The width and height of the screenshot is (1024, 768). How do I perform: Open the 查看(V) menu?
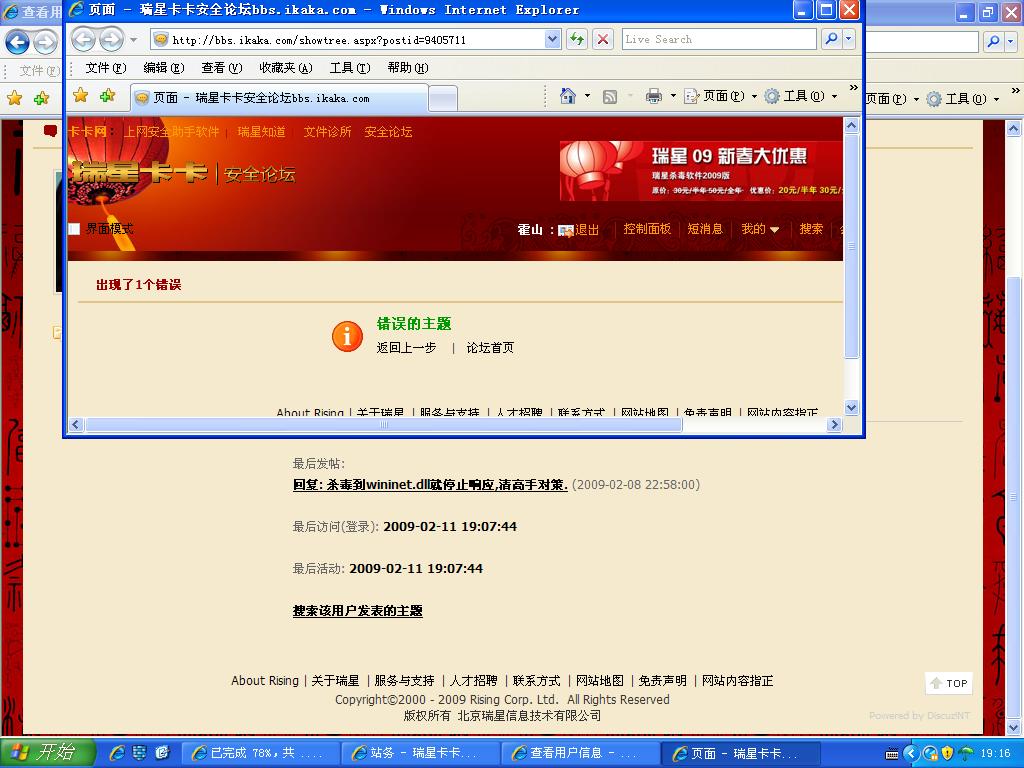[x=221, y=68]
